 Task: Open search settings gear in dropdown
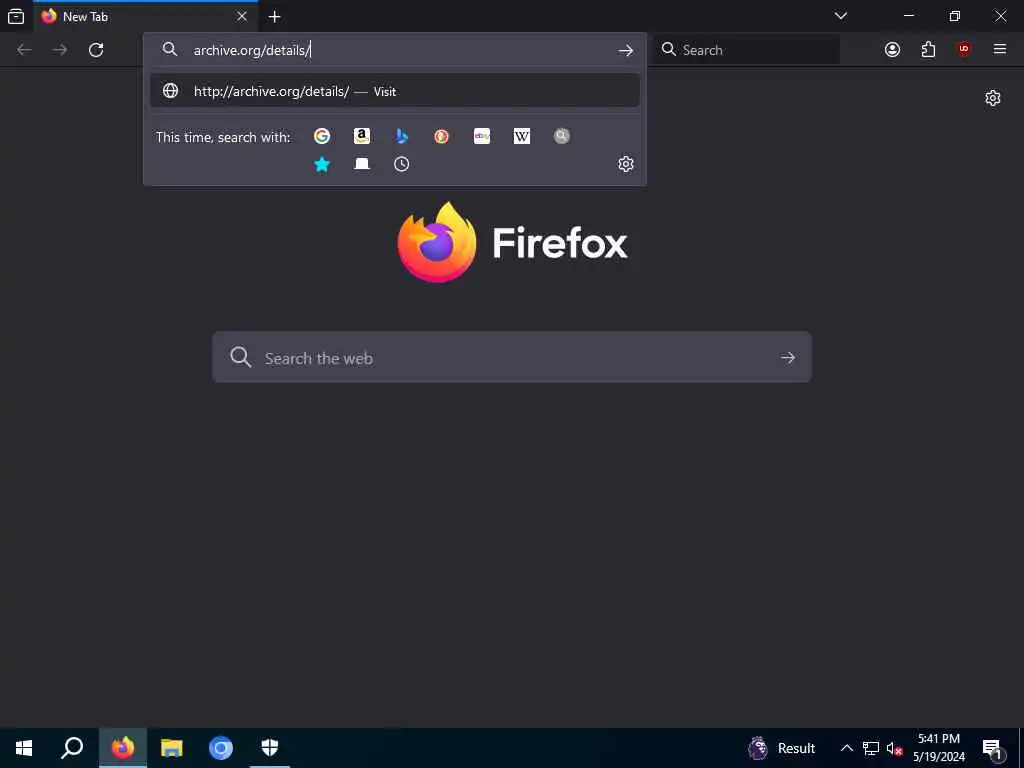click(x=626, y=164)
